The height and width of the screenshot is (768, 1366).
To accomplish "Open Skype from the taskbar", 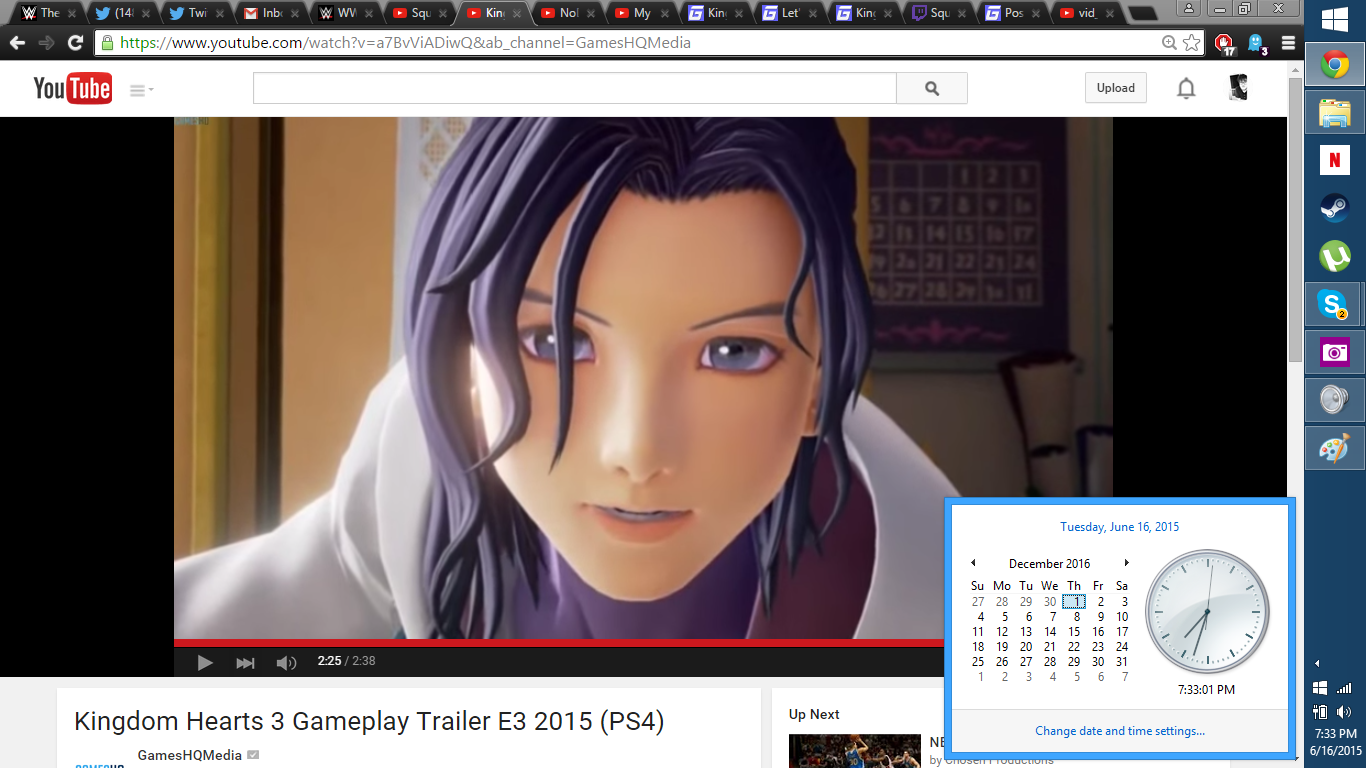I will pyautogui.click(x=1334, y=304).
